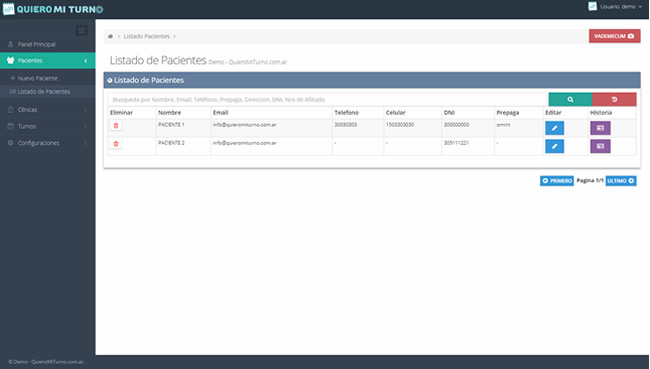Click PACIENTE 1 email info@quieromiturno.com.ar
The image size is (650, 369).
(x=245, y=125)
